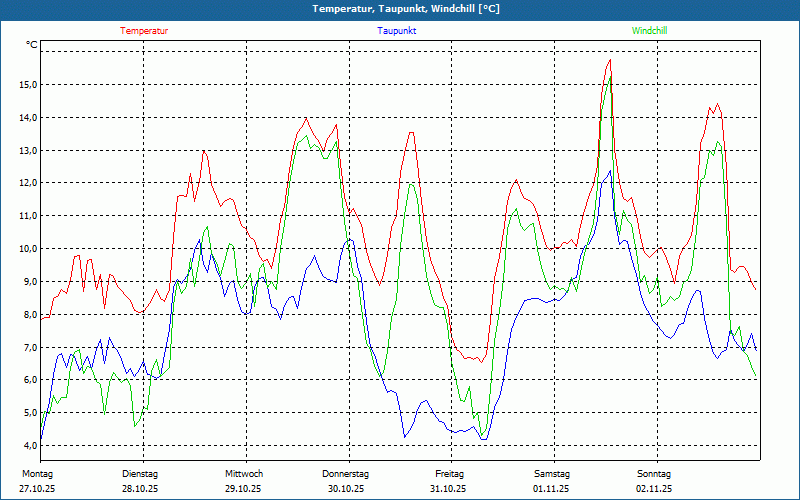Click the highest red temperature peak above 15,0

click(x=609, y=60)
